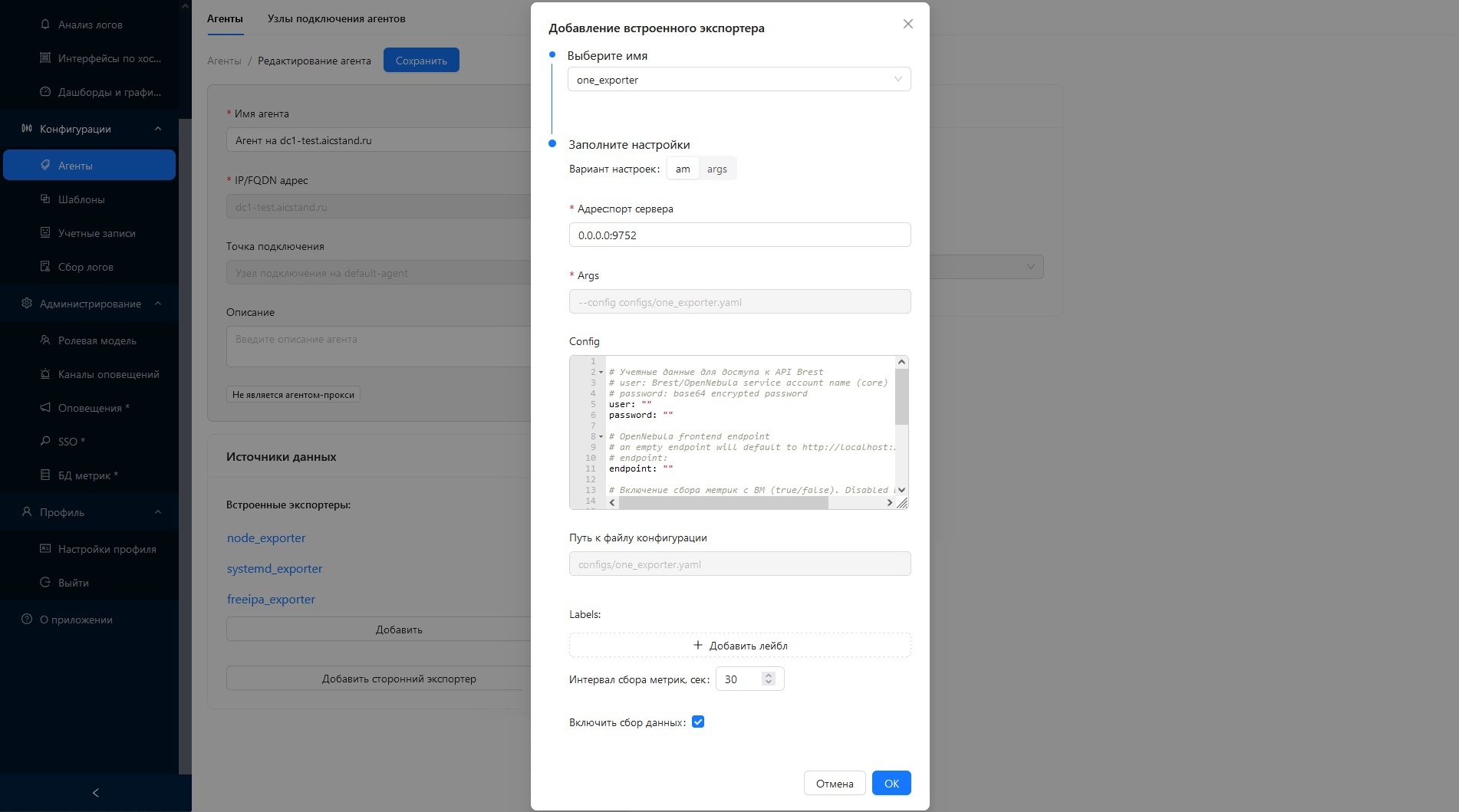Switch to Узлы подключения агентов tab
This screenshot has height=812, width=1459.
click(336, 18)
